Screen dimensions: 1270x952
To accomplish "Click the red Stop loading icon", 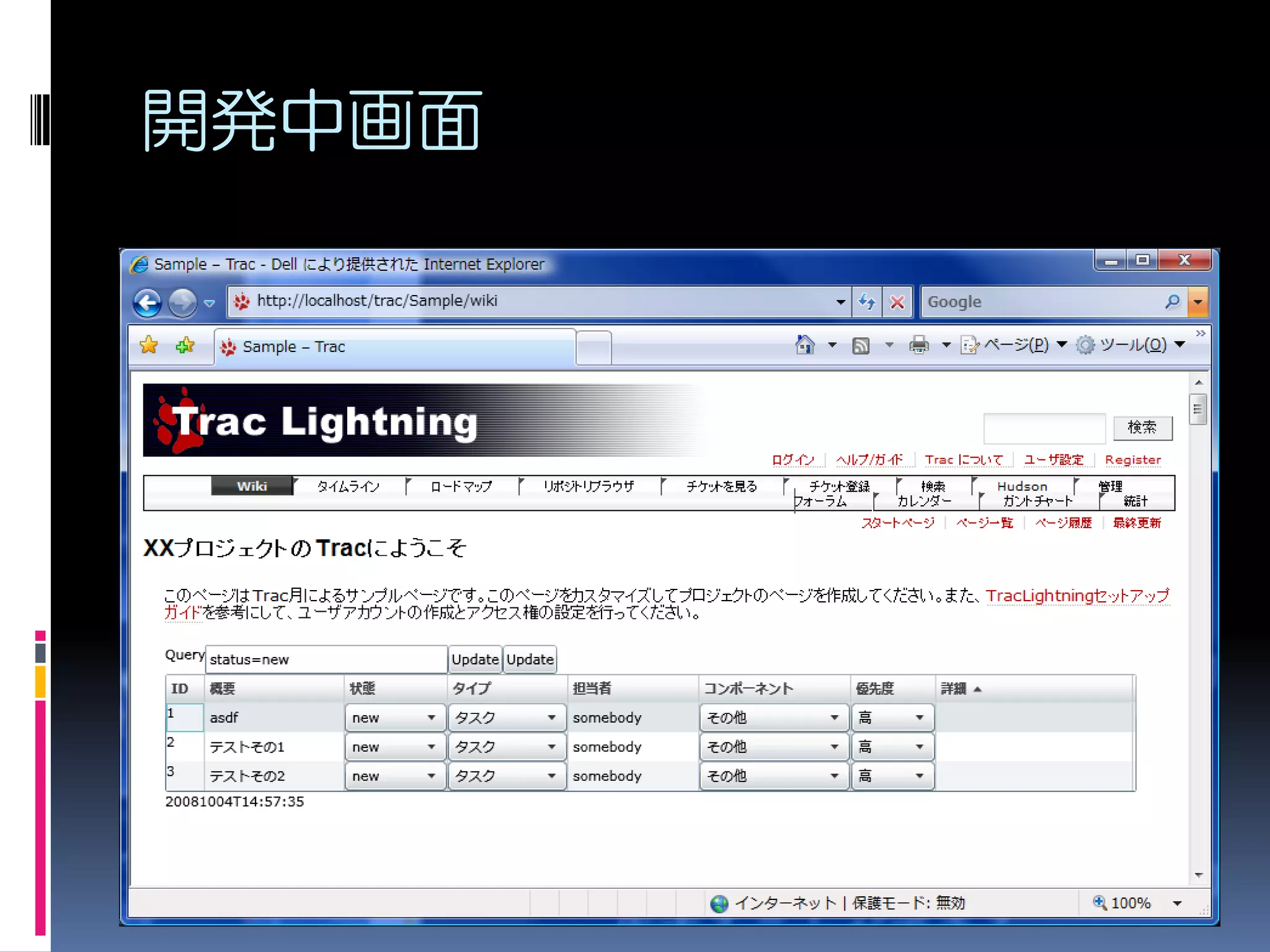I will coord(897,302).
